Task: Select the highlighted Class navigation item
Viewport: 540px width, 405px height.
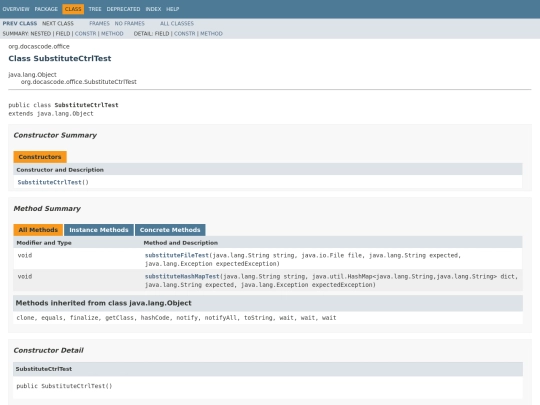Action: (73, 9)
